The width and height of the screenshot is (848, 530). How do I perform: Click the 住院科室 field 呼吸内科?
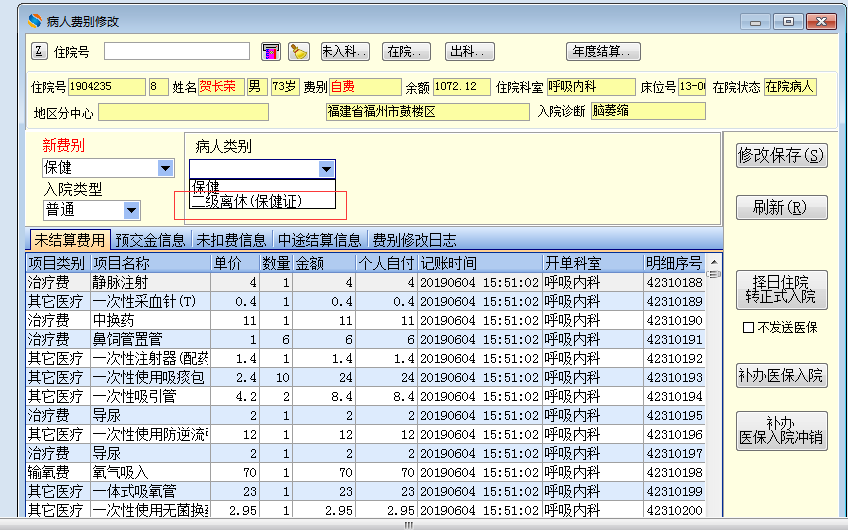point(591,87)
